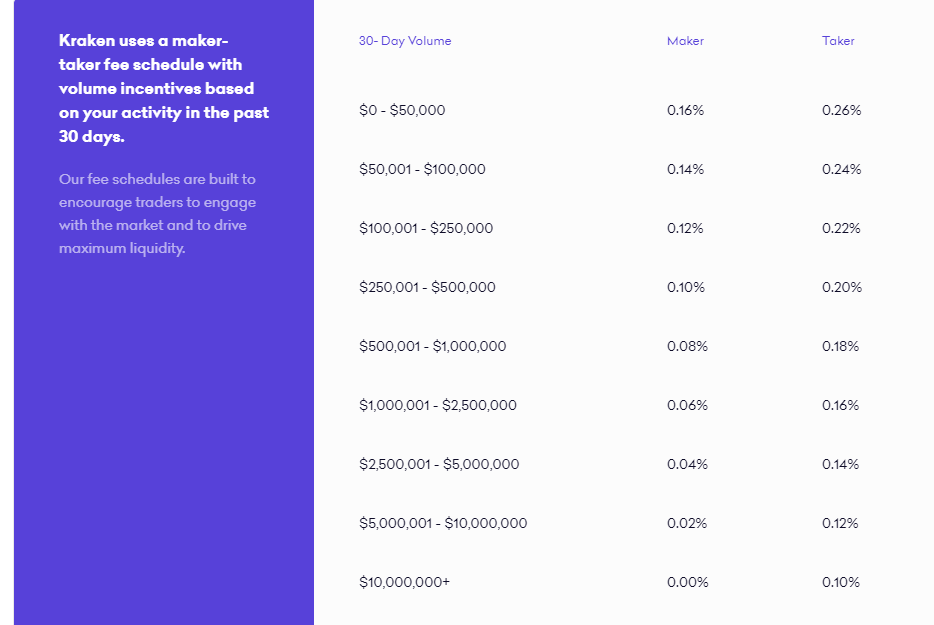Click the 0.26% taker fee value
The height and width of the screenshot is (625, 934).
click(842, 110)
